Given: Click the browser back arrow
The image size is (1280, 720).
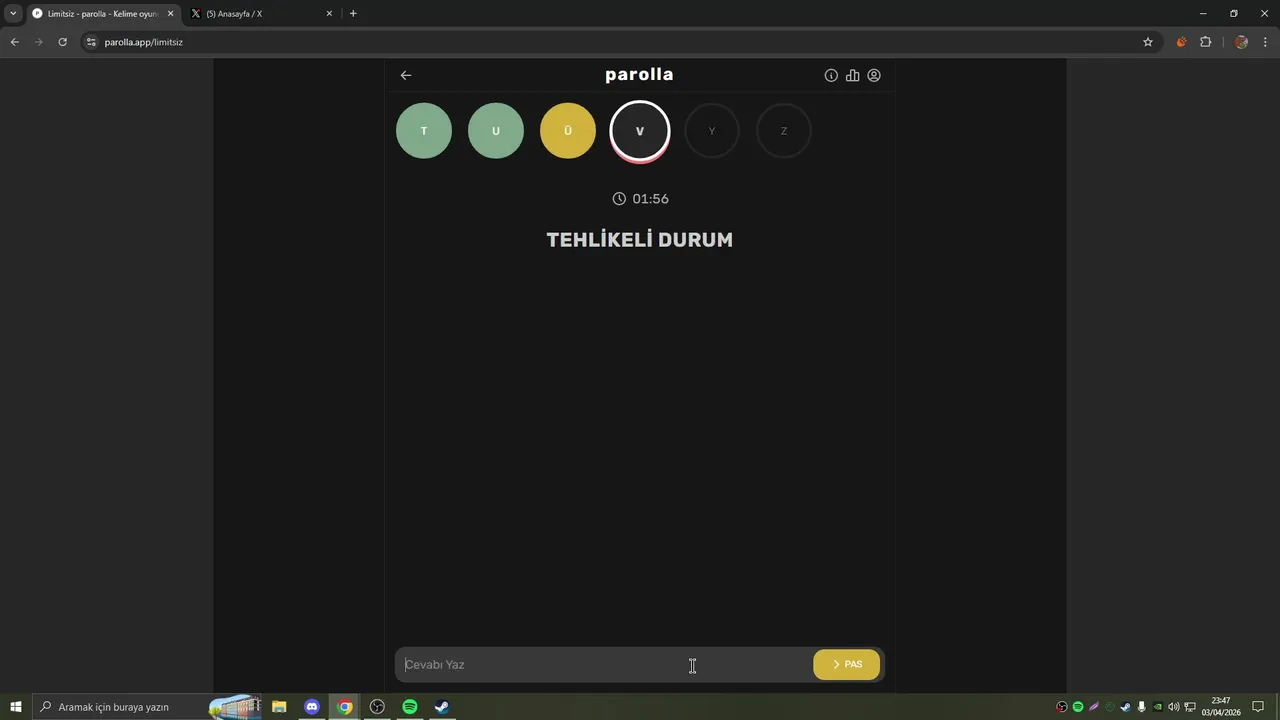Looking at the screenshot, I should pos(14,42).
